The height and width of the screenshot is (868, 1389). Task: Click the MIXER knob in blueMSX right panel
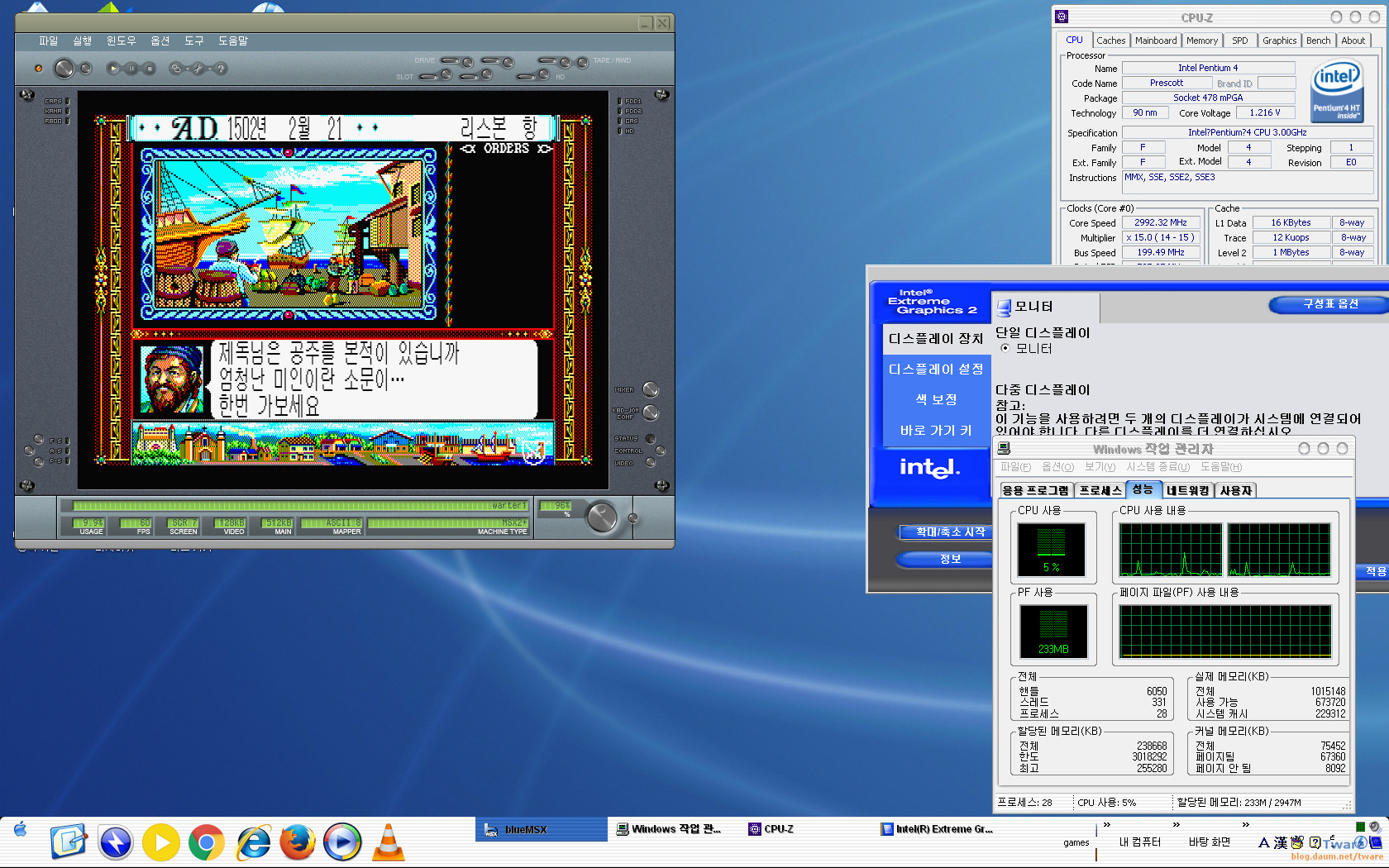point(651,389)
